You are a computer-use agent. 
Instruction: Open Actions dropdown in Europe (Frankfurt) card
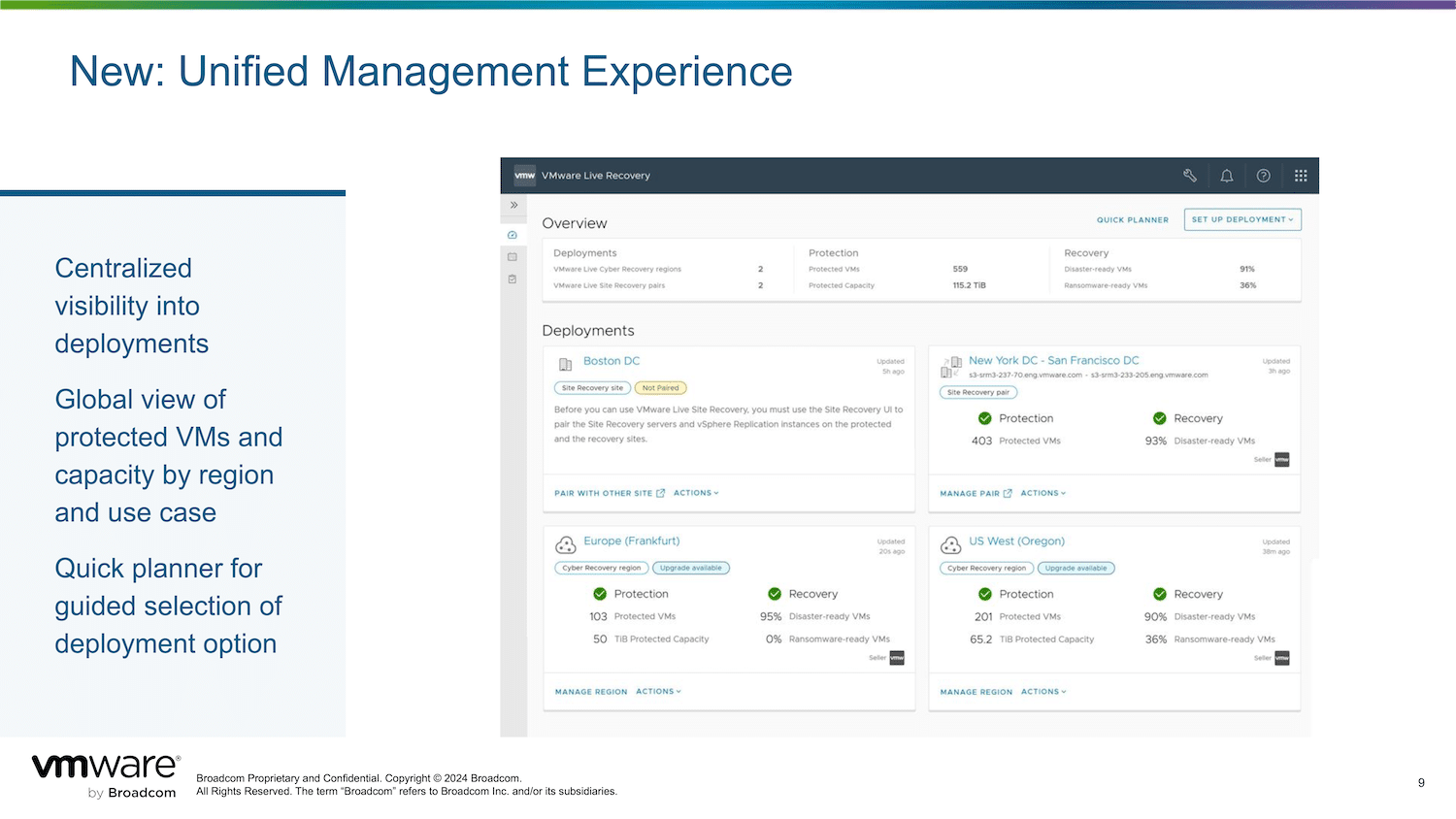coord(659,692)
